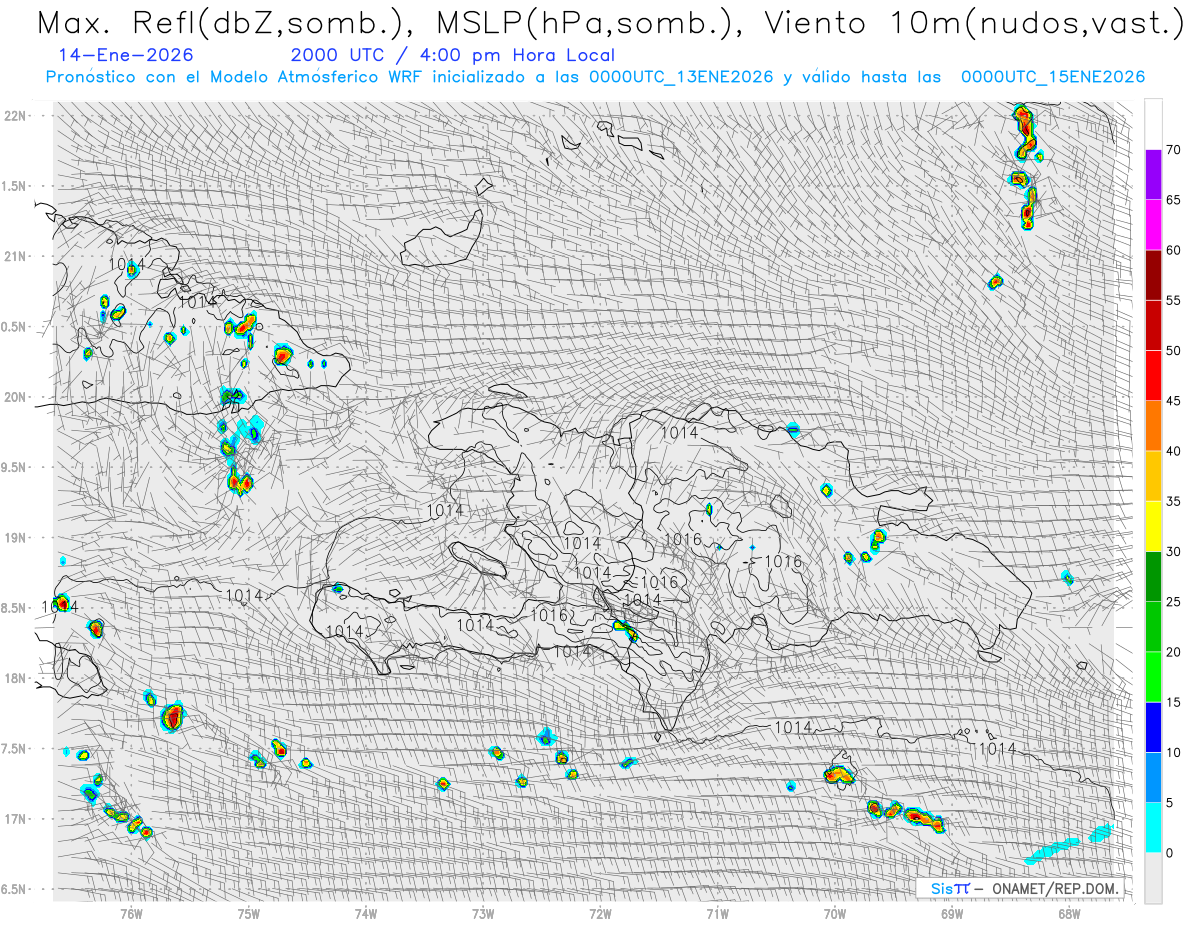This screenshot has width=1200, height=927.
Task: Select the dark maroon 55–60 dBZ legend segment
Action: coord(1153,275)
